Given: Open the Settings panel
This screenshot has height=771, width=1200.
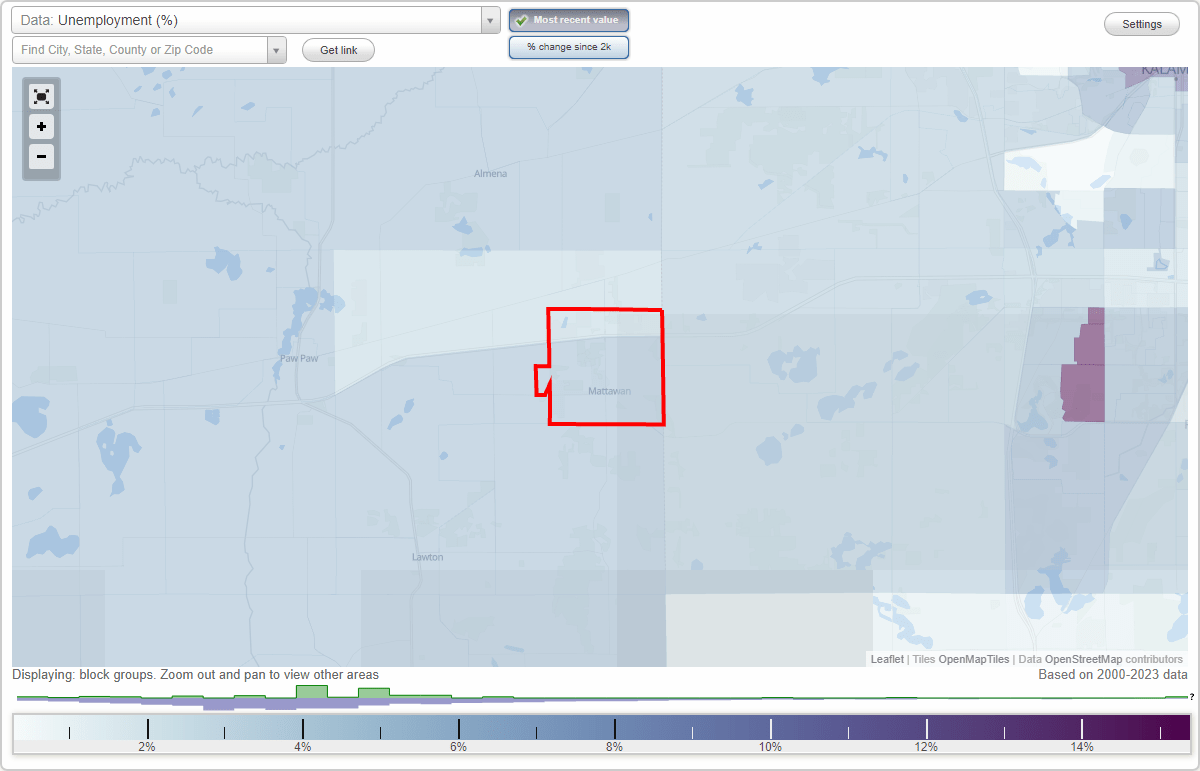Looking at the screenshot, I should (x=1141, y=23).
